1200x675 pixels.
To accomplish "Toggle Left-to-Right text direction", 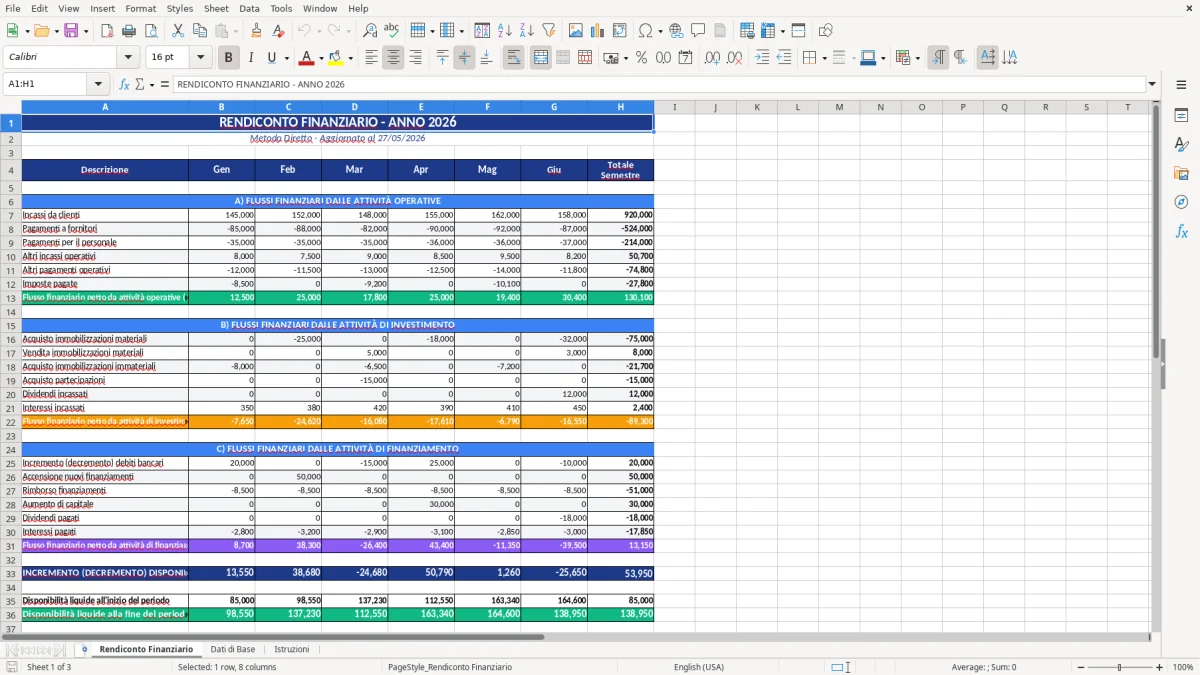I will [937, 58].
